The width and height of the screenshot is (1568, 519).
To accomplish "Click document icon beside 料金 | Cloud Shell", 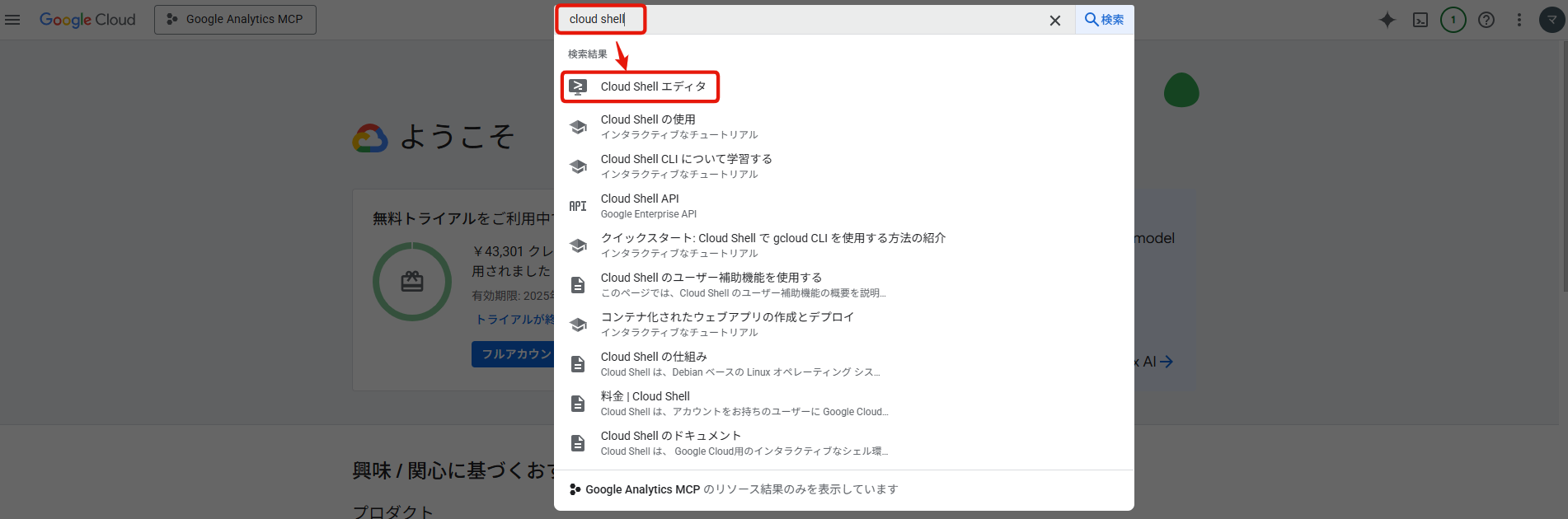I will (579, 404).
